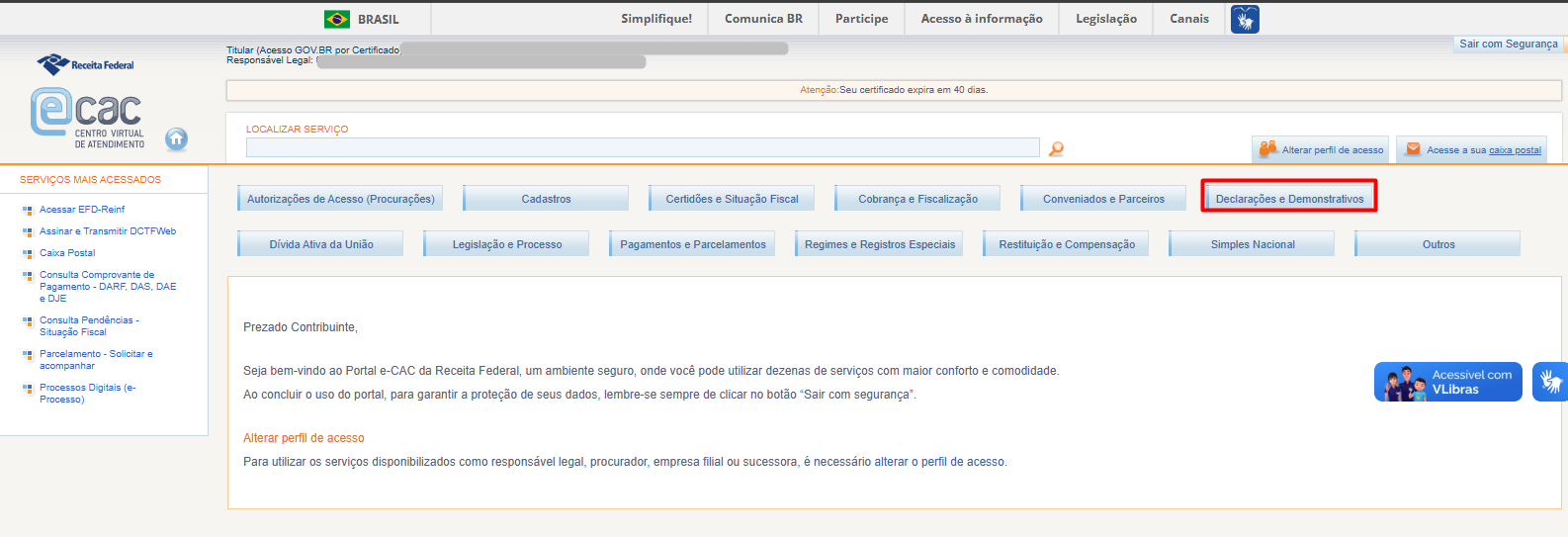Click the bullet icon beside Caixa Postal

click(28, 253)
